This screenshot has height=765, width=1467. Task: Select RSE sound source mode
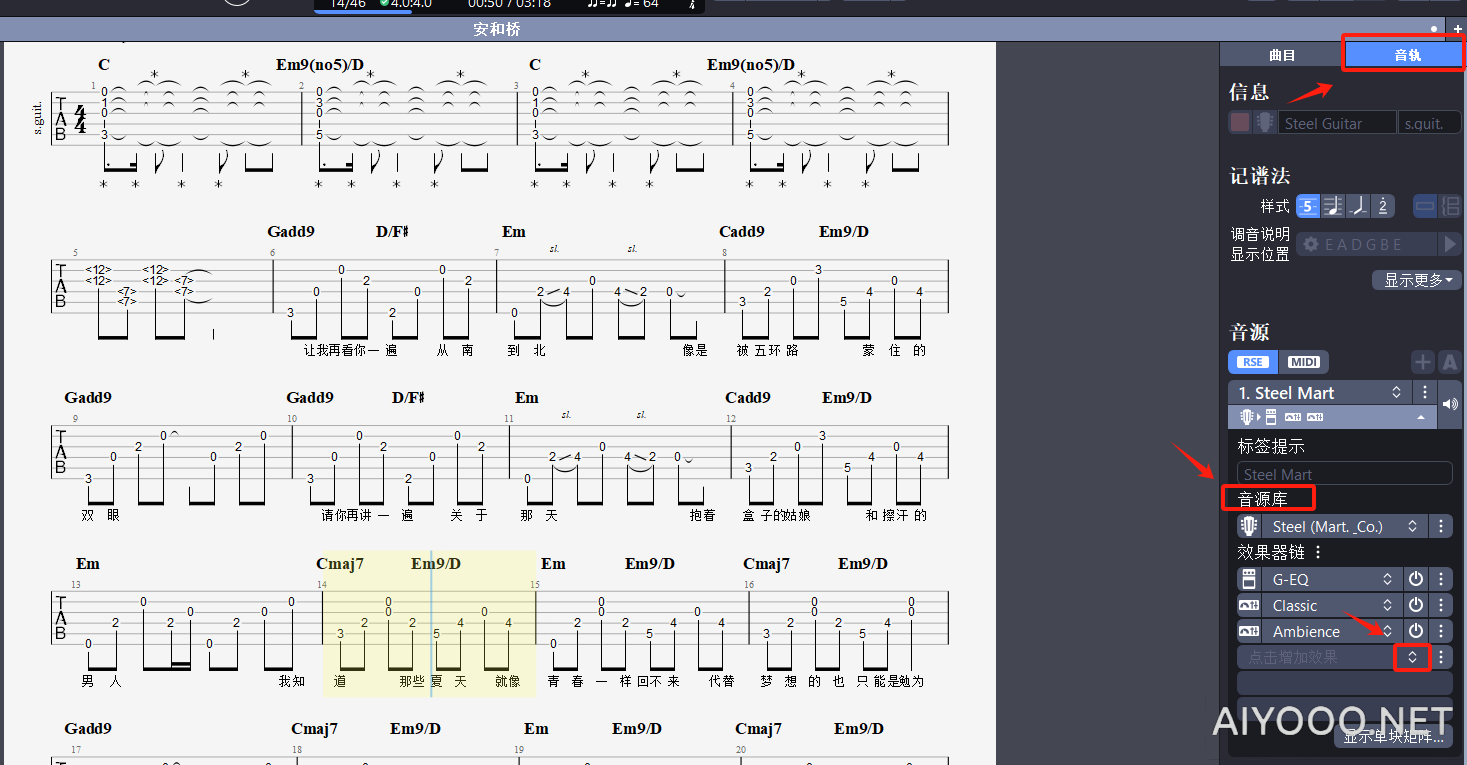tap(1252, 362)
